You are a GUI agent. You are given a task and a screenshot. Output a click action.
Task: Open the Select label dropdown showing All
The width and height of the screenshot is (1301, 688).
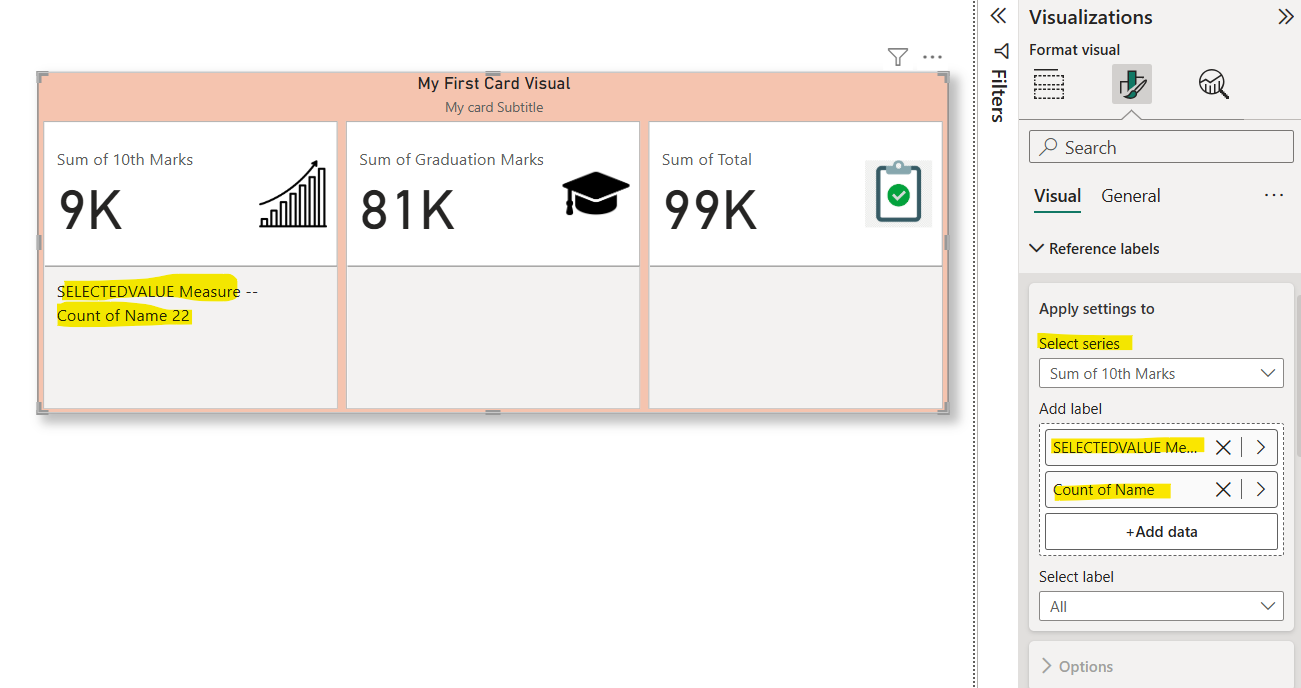(x=1160, y=606)
